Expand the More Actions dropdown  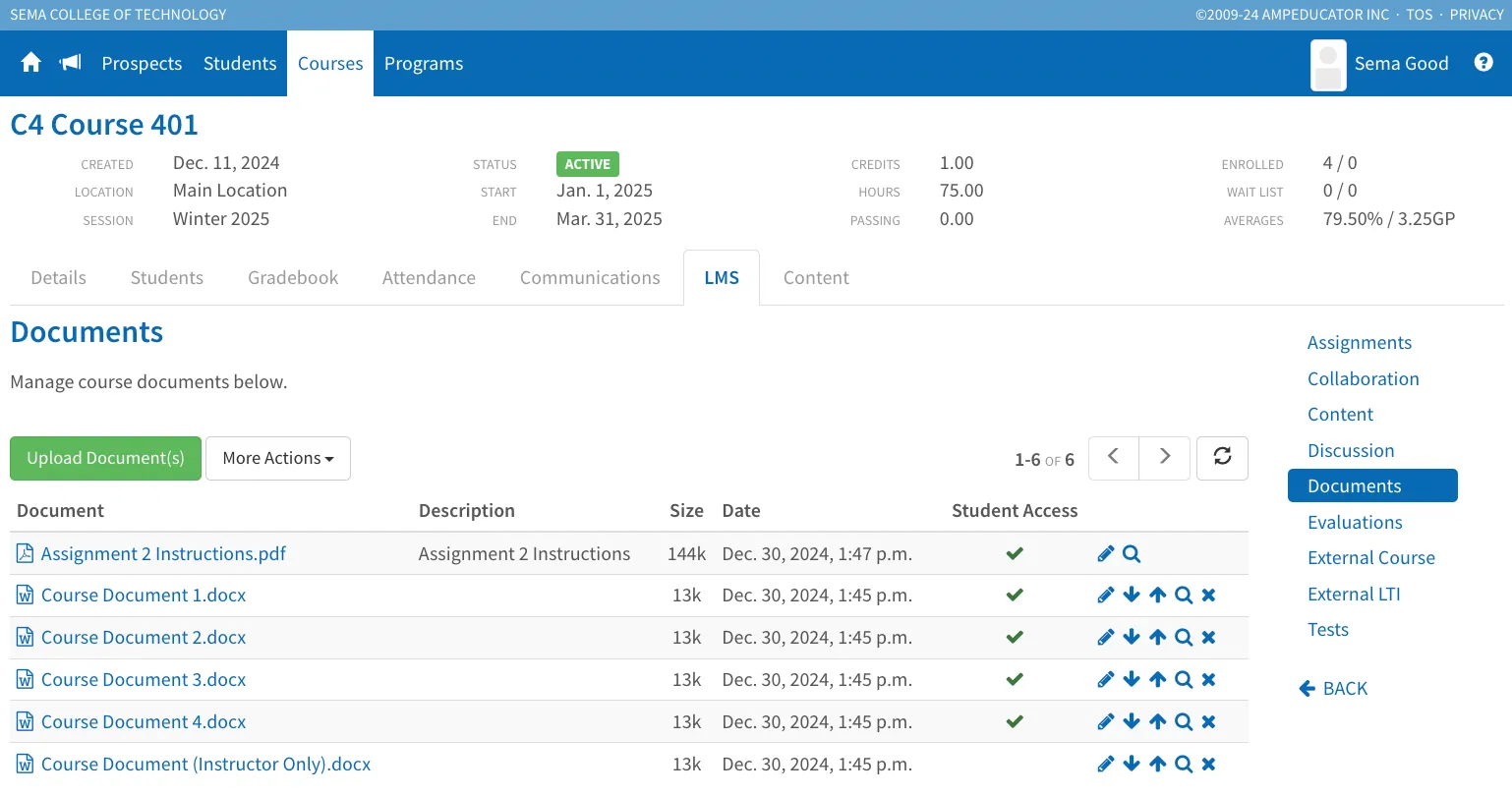tap(278, 458)
